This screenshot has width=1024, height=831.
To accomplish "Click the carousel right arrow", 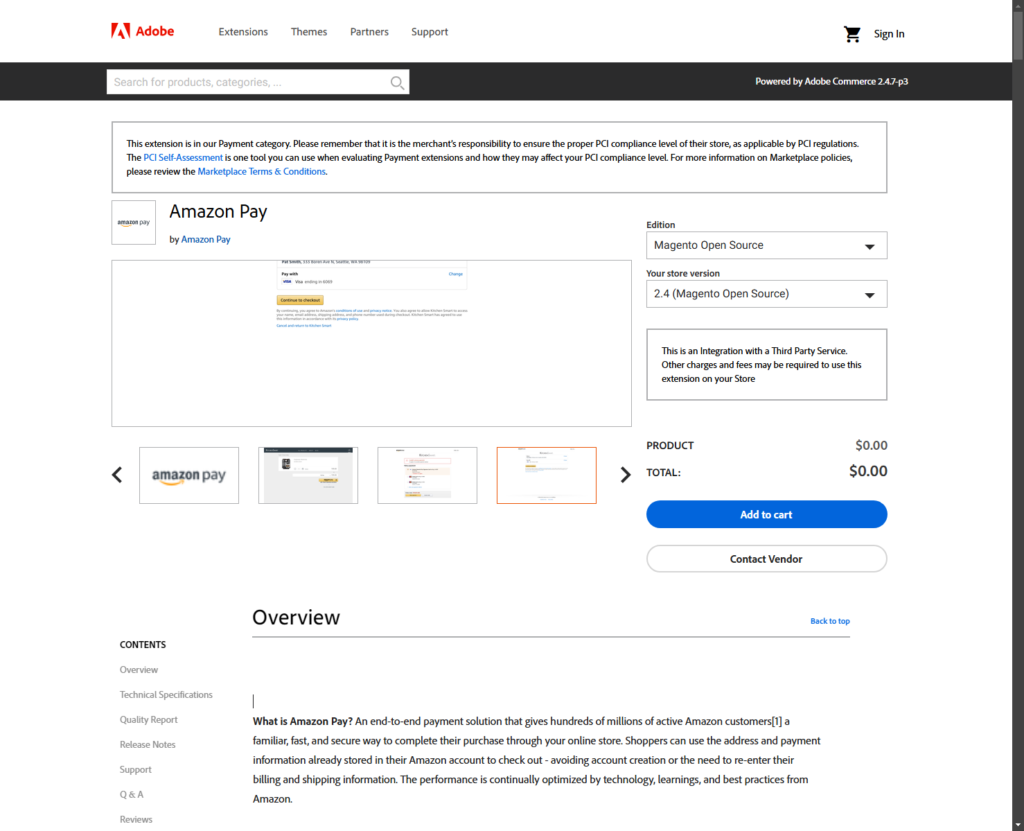I will pos(625,475).
